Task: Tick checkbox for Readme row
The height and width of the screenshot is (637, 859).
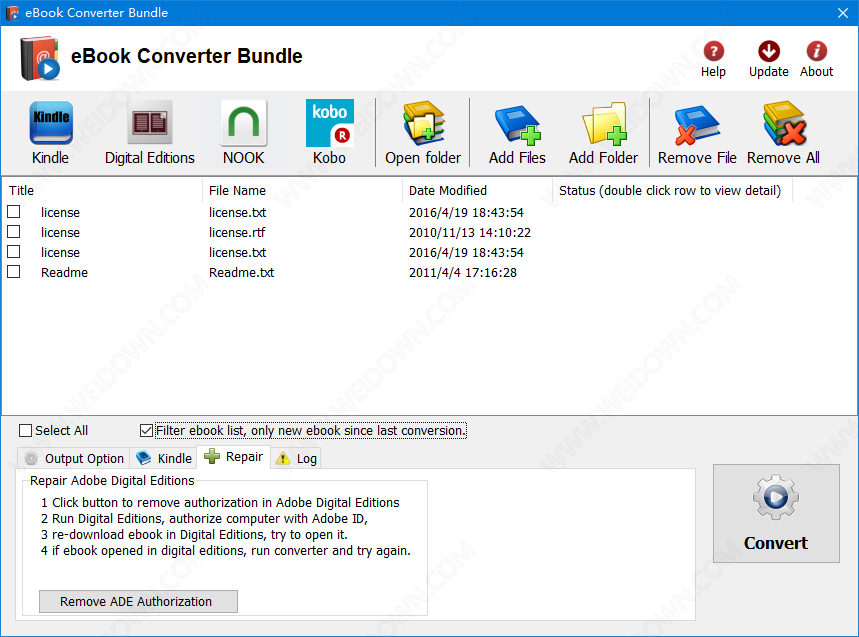Action: (x=14, y=272)
